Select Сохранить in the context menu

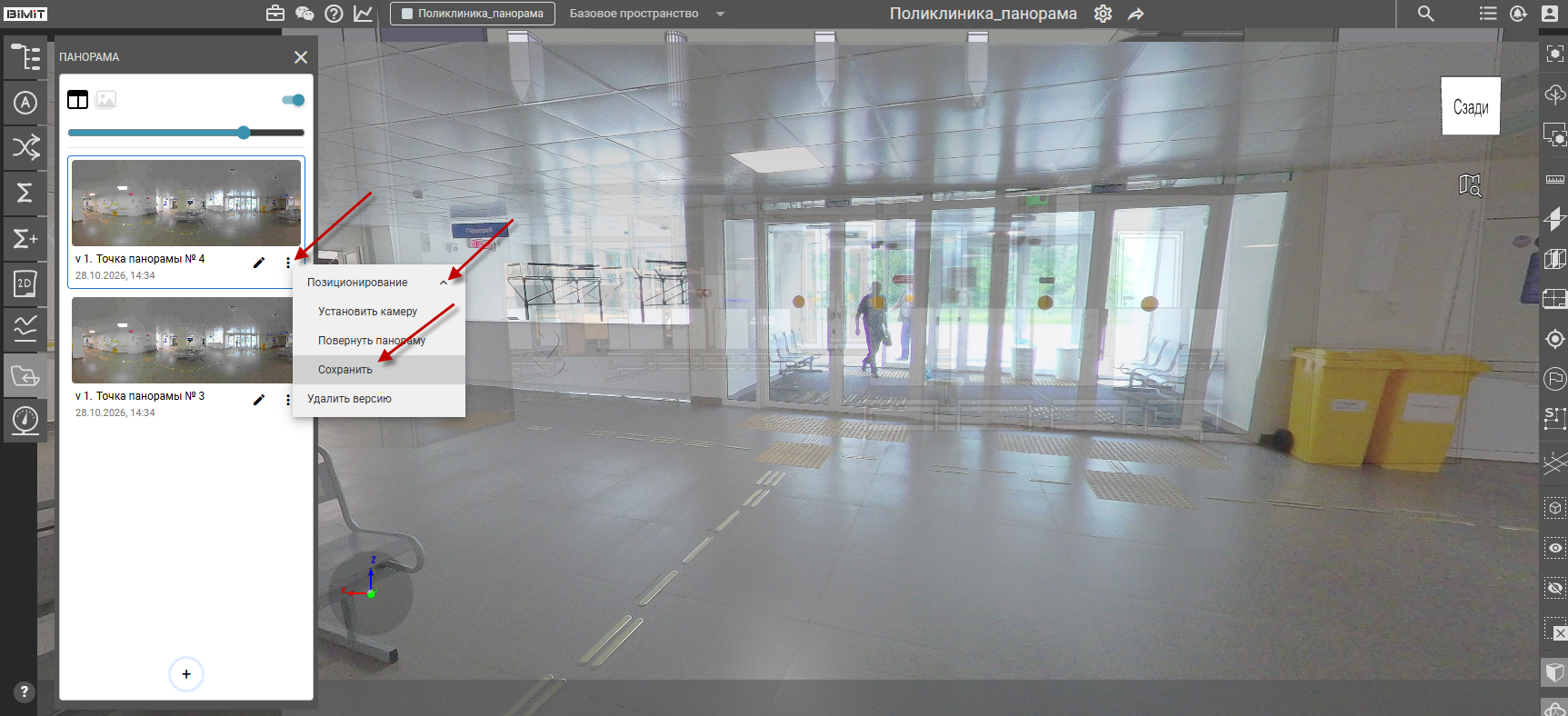(x=379, y=370)
